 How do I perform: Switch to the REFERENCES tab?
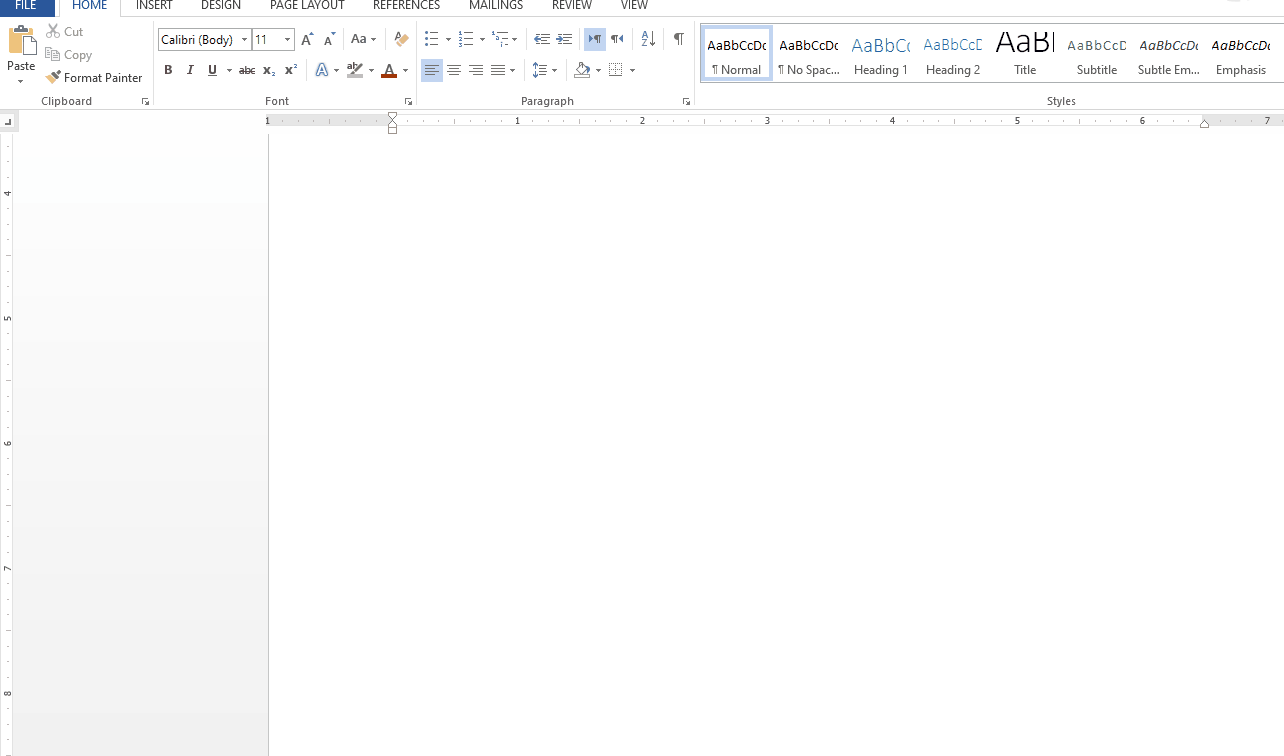pos(407,6)
